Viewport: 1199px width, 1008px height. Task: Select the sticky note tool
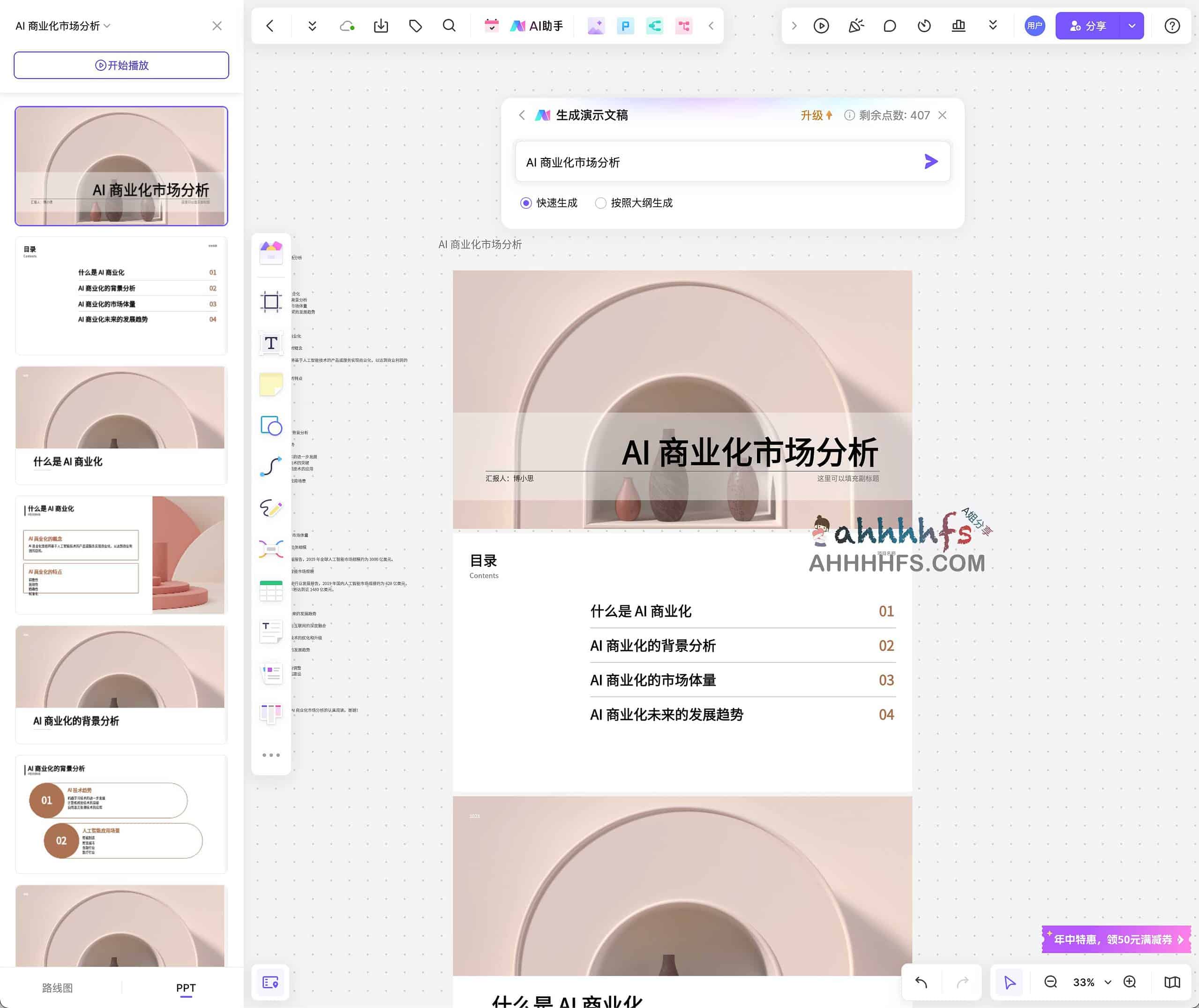click(x=271, y=384)
